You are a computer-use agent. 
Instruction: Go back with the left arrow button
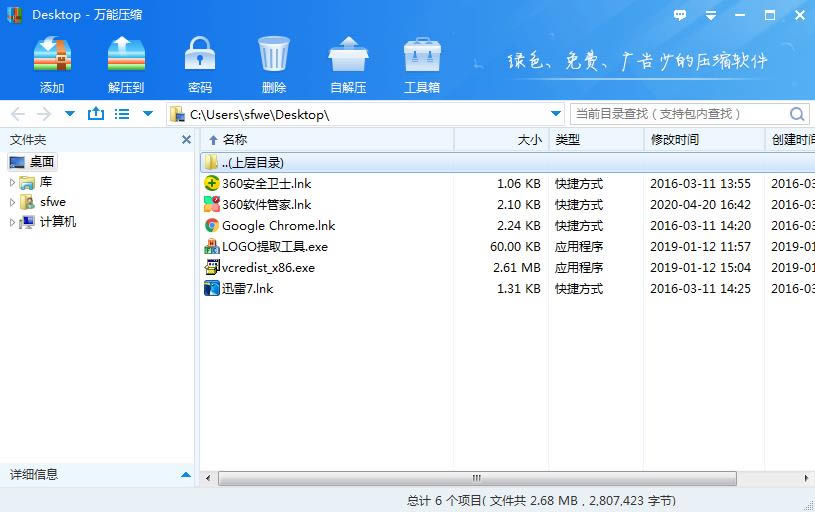pos(18,114)
